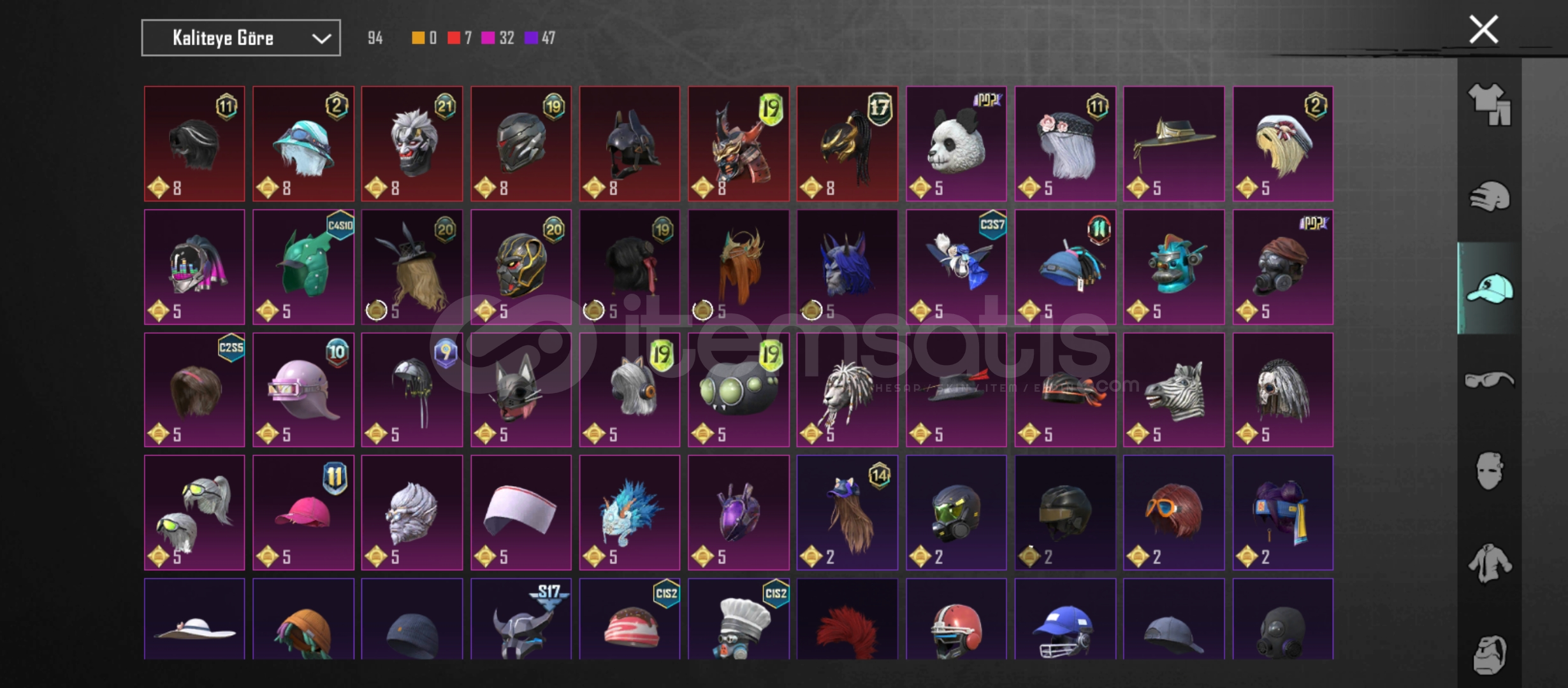
Task: Open the backpack category icon
Action: [x=1490, y=654]
